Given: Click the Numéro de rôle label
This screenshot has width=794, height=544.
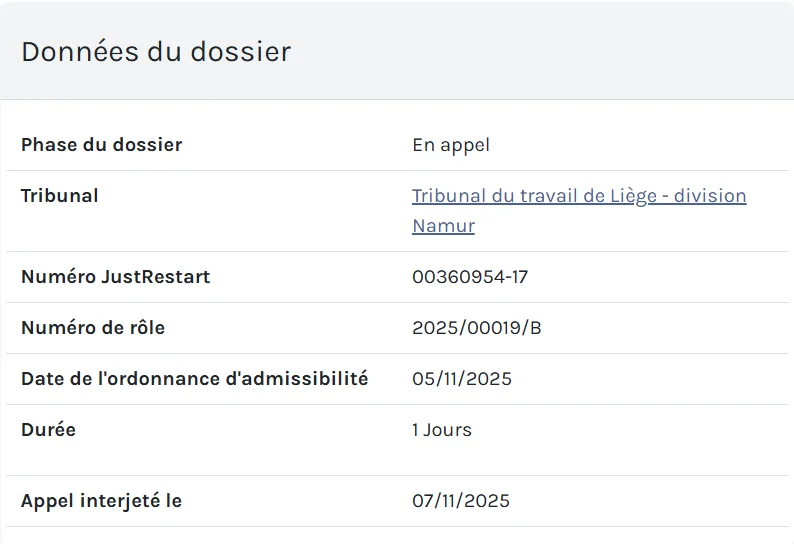Looking at the screenshot, I should [x=93, y=328].
